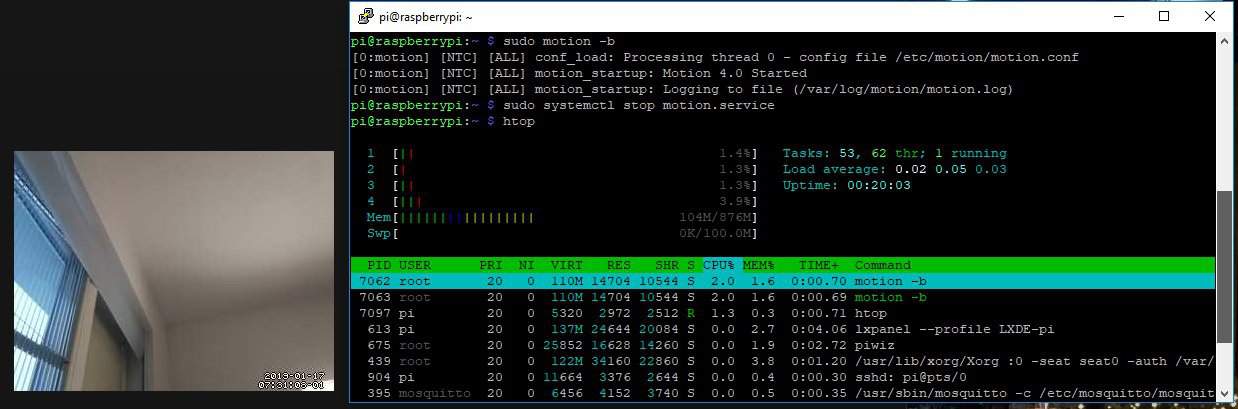Sort htop list by PID column header

[379, 265]
